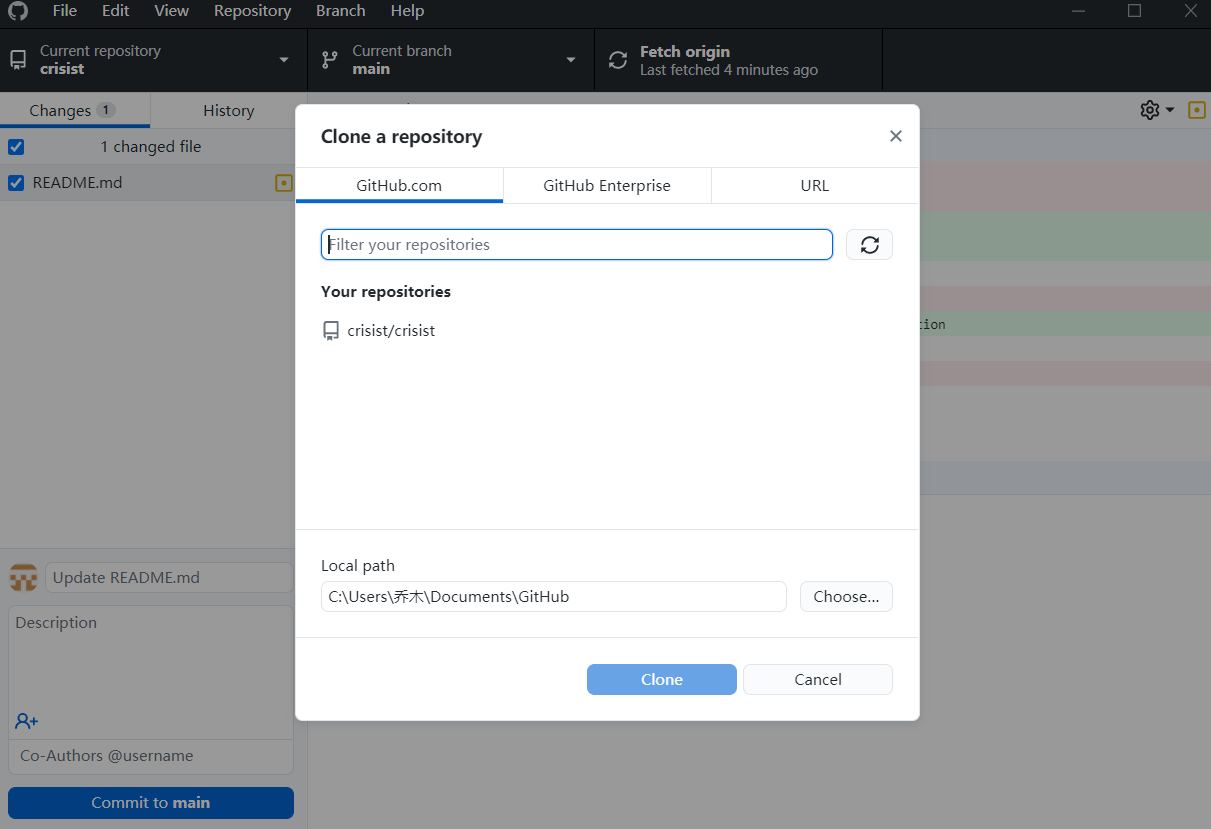Open the Repository menu
The width and height of the screenshot is (1211, 829).
(253, 11)
